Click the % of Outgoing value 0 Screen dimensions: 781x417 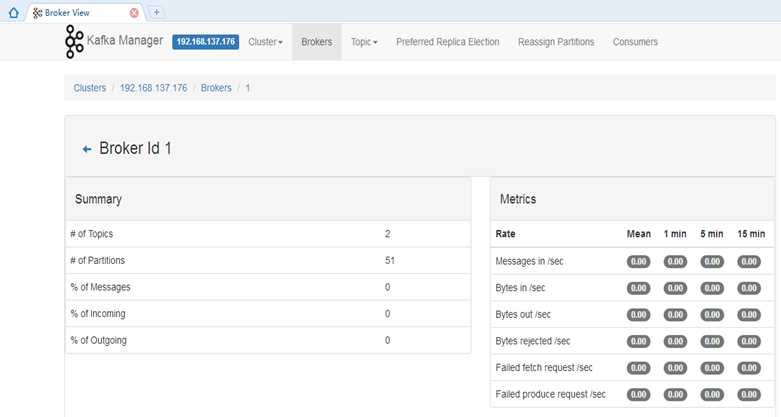[388, 340]
